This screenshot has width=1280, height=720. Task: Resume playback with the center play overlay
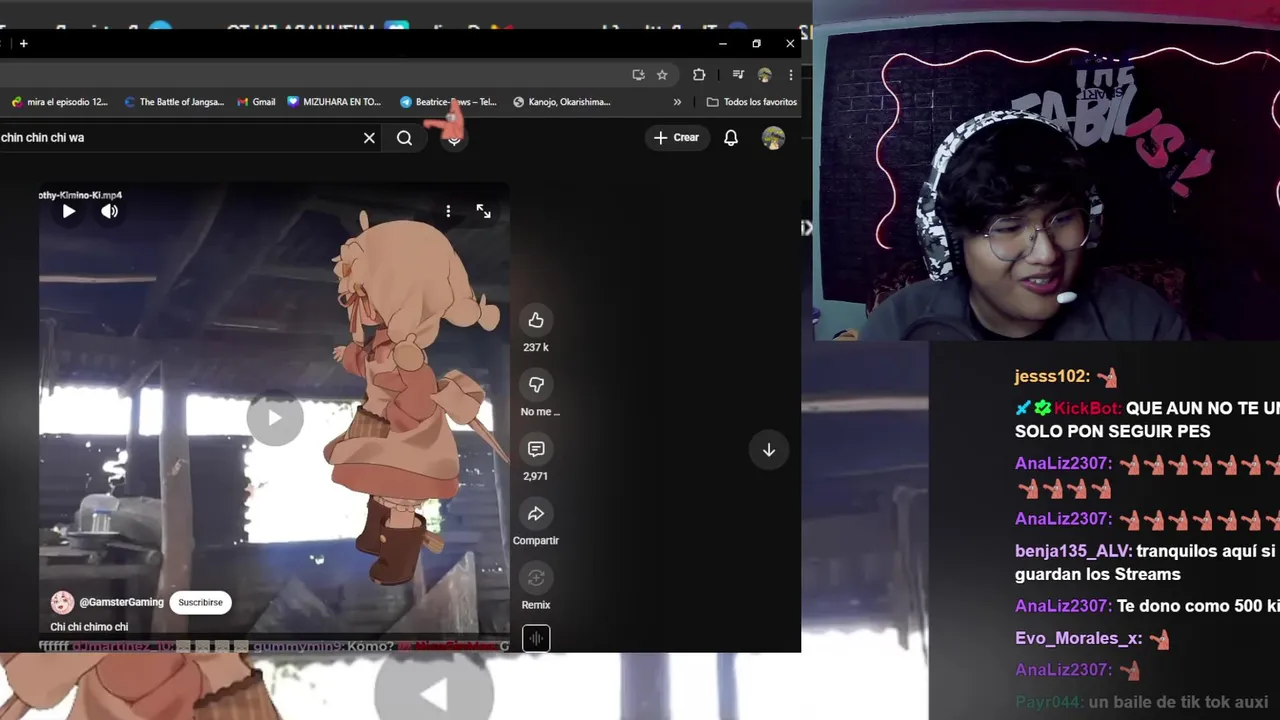(275, 418)
